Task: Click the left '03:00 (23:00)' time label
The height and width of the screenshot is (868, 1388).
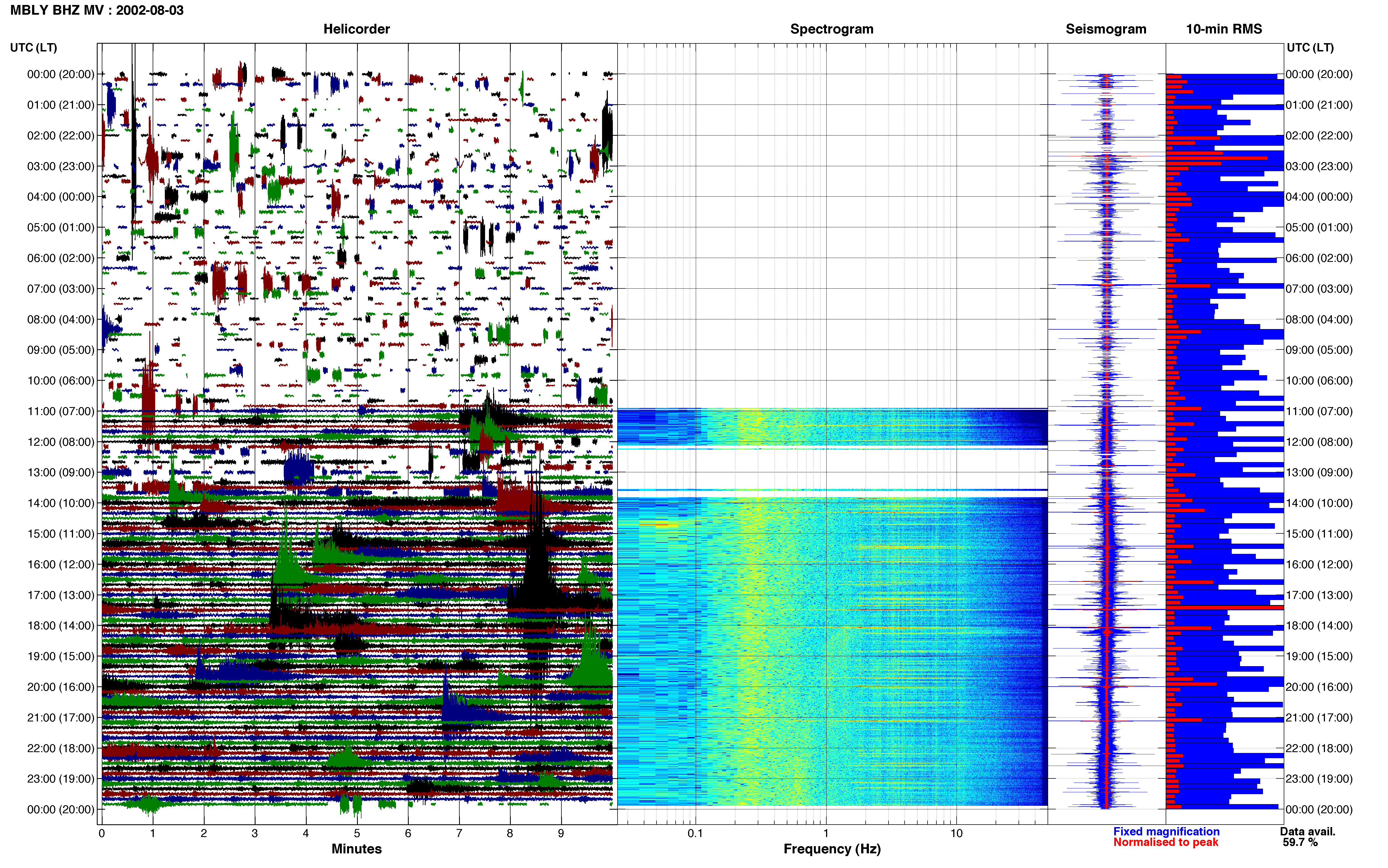Action: point(61,166)
